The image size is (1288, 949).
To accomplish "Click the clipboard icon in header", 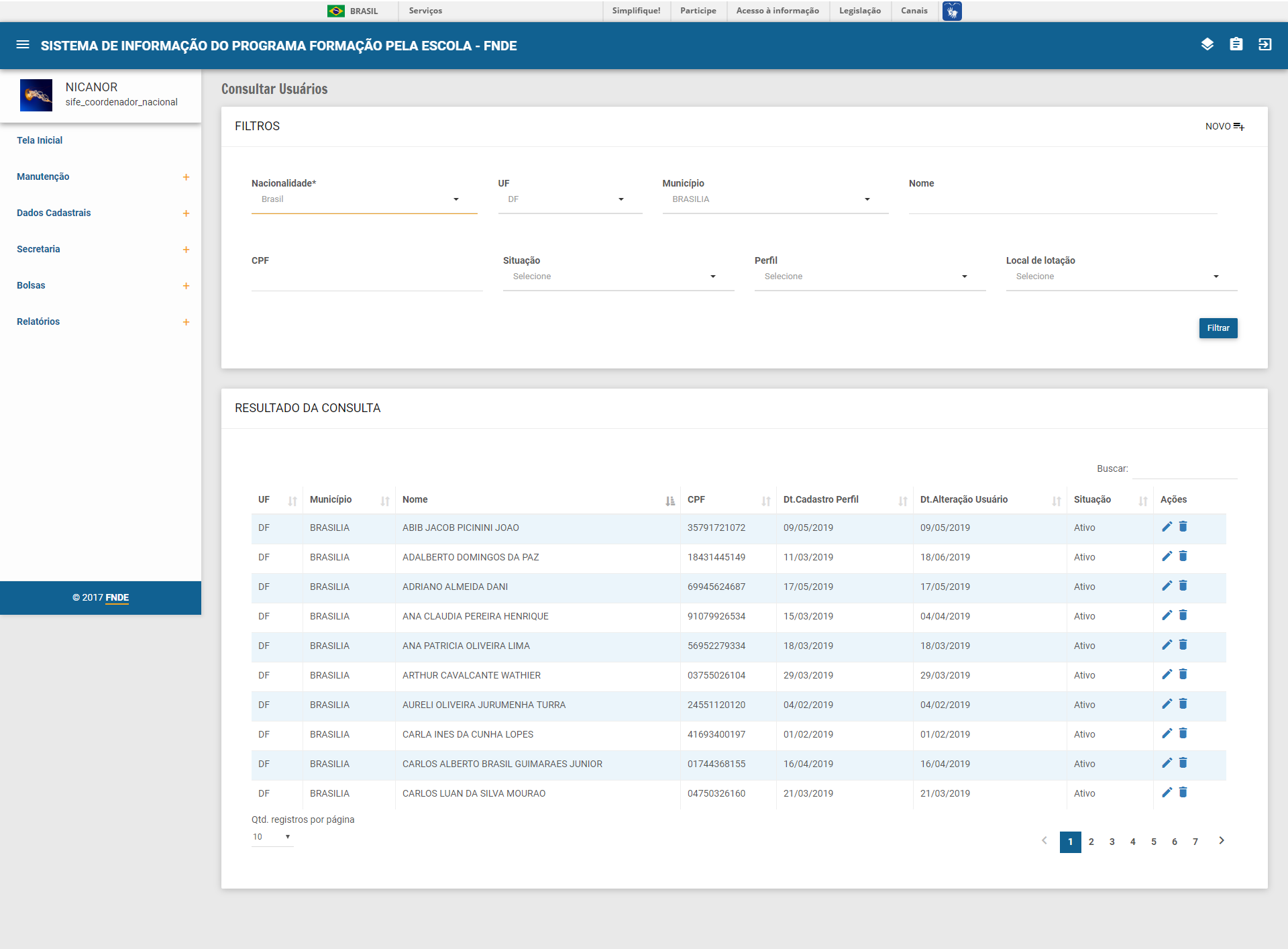I will coord(1236,45).
